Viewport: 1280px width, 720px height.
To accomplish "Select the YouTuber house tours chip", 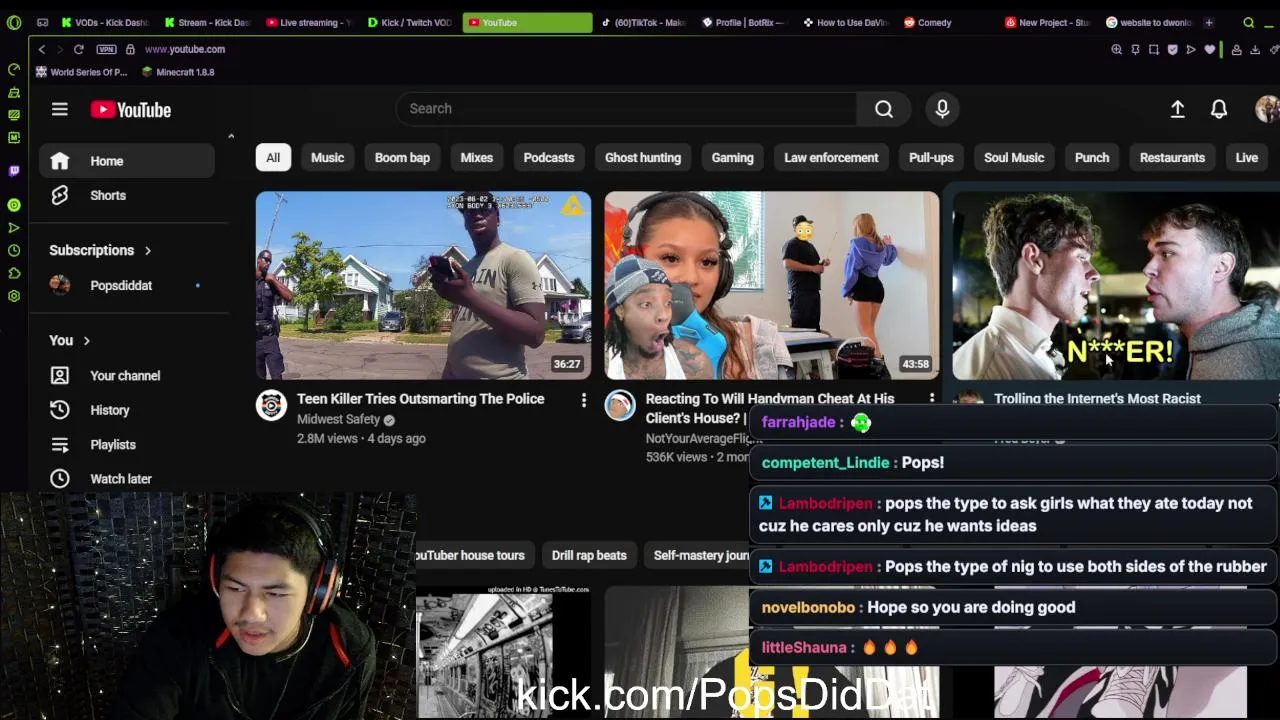I will (470, 556).
